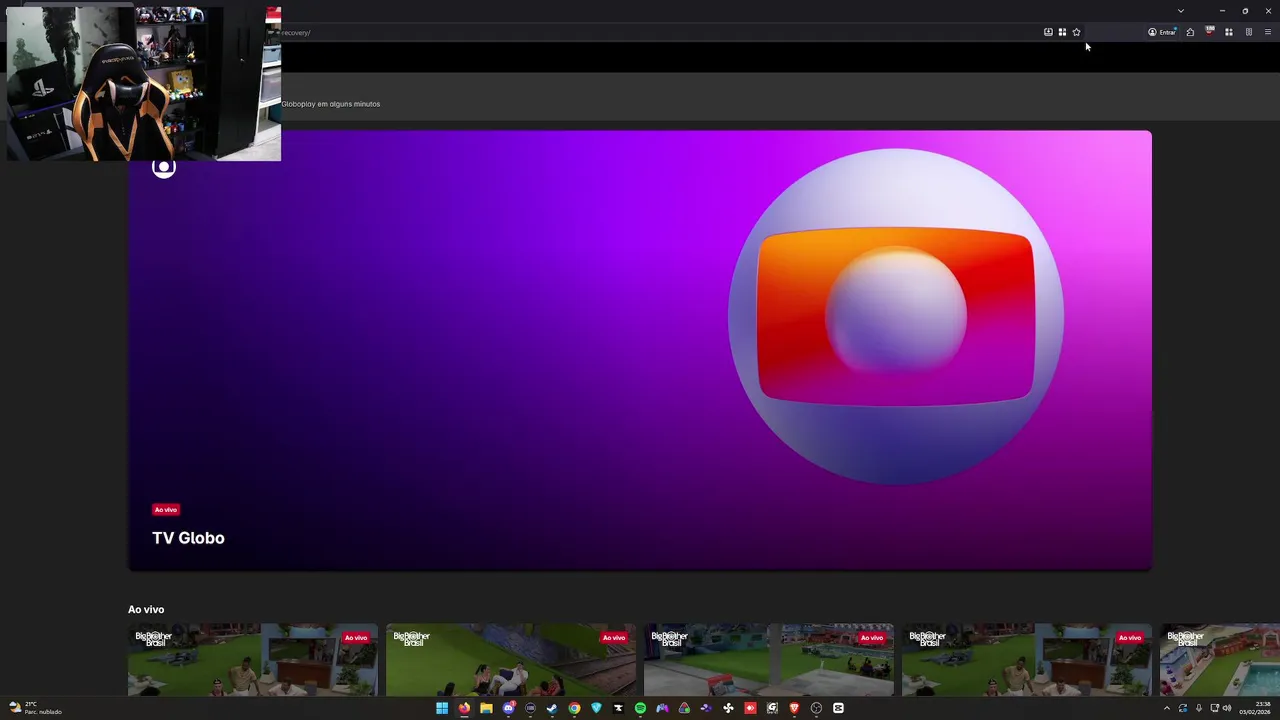Click the Entrar account button in toolbar
Viewport: 1280px width, 720px height.
[1162, 32]
